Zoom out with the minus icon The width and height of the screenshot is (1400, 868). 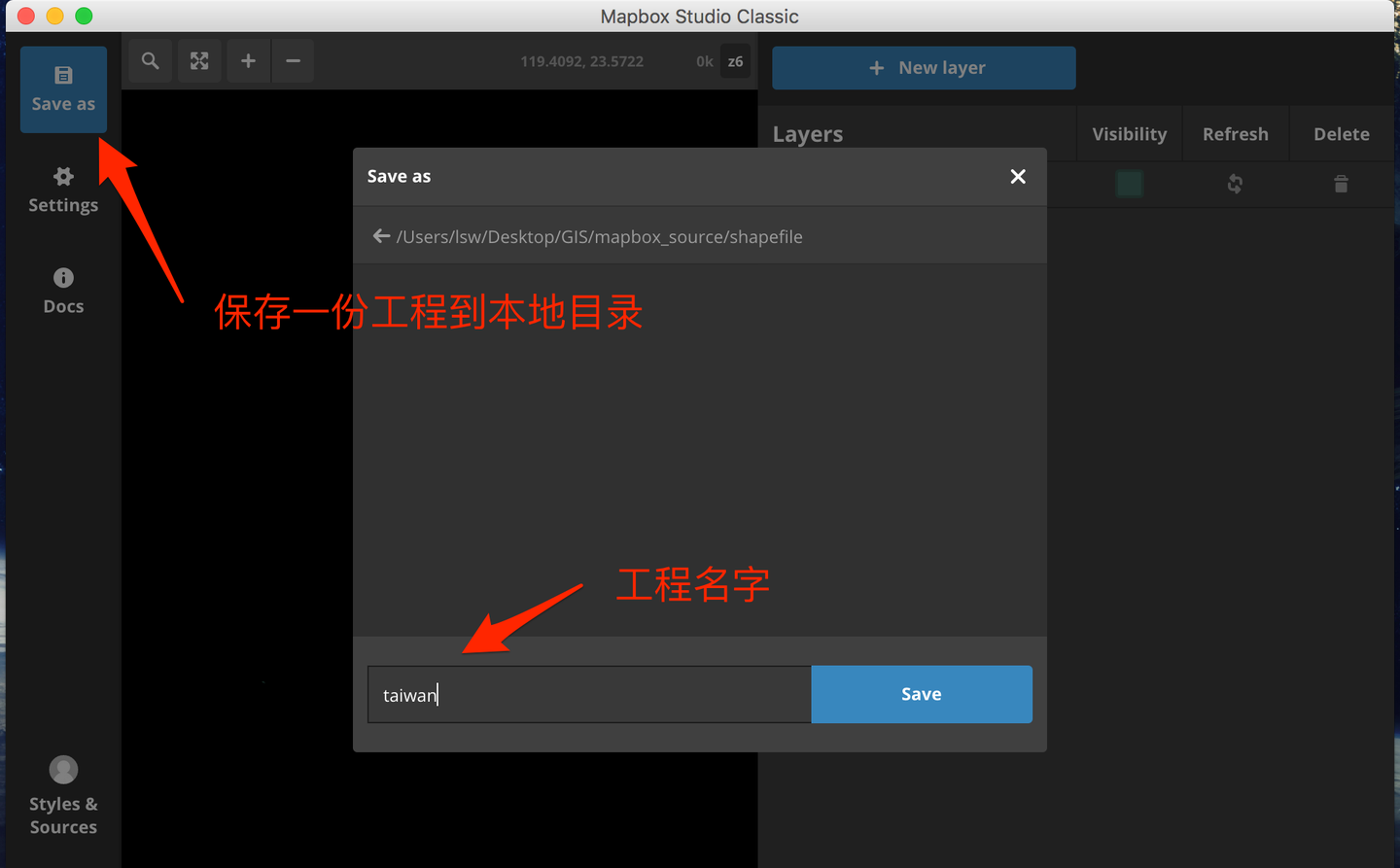click(x=293, y=60)
